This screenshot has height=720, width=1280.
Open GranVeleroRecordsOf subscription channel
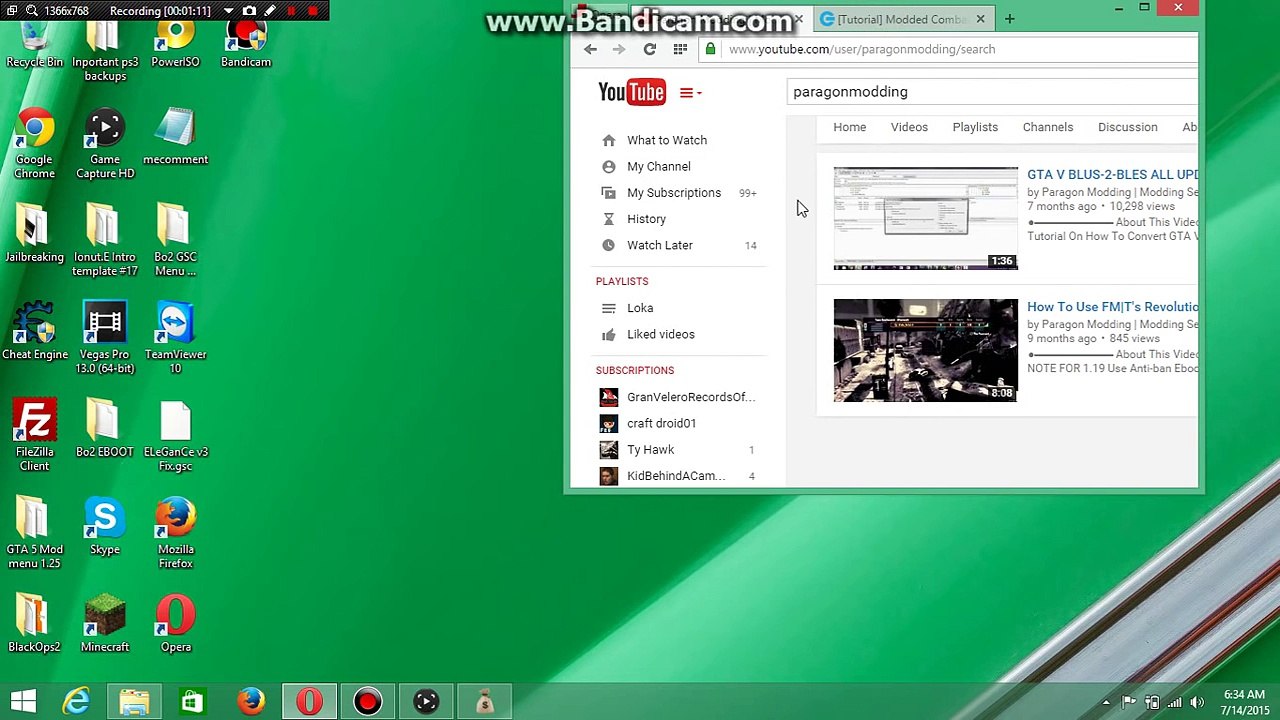(691, 397)
